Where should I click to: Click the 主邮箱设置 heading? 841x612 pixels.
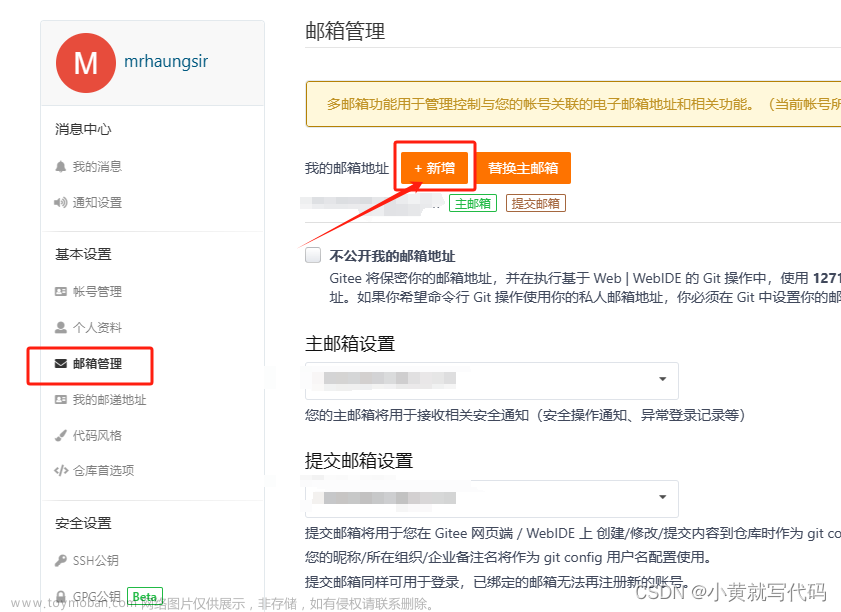pos(350,344)
